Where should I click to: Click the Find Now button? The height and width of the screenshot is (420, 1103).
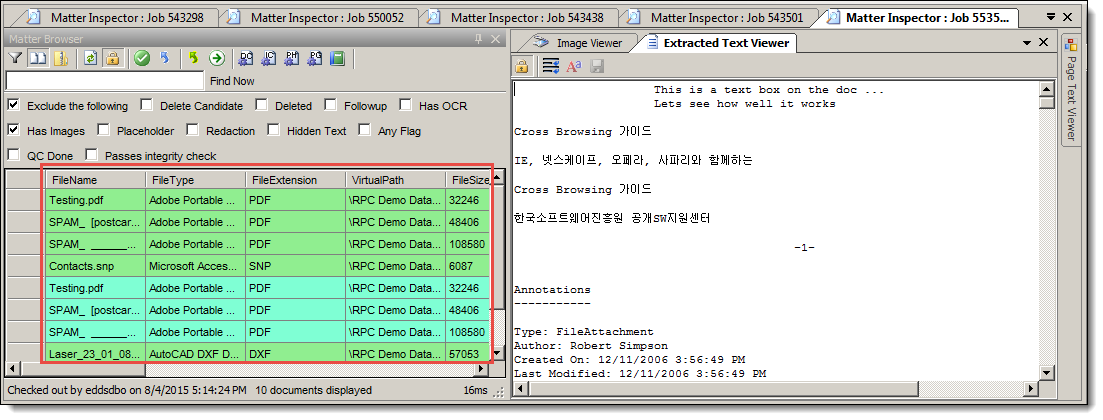[232, 81]
